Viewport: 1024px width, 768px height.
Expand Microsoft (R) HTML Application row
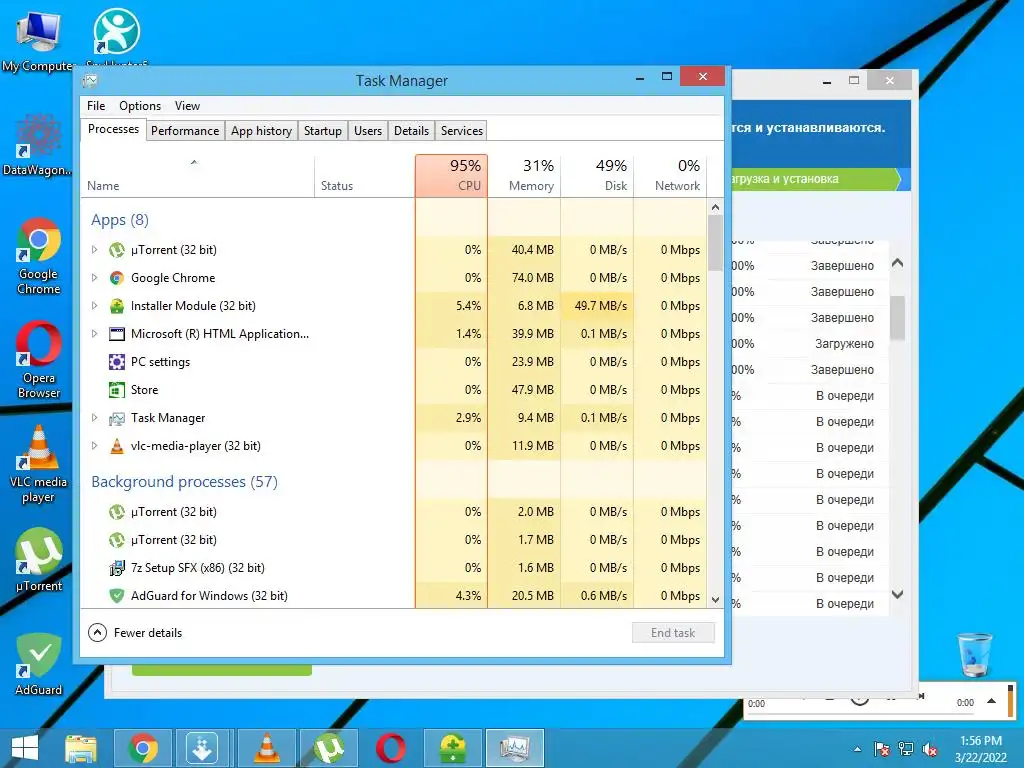[94, 334]
